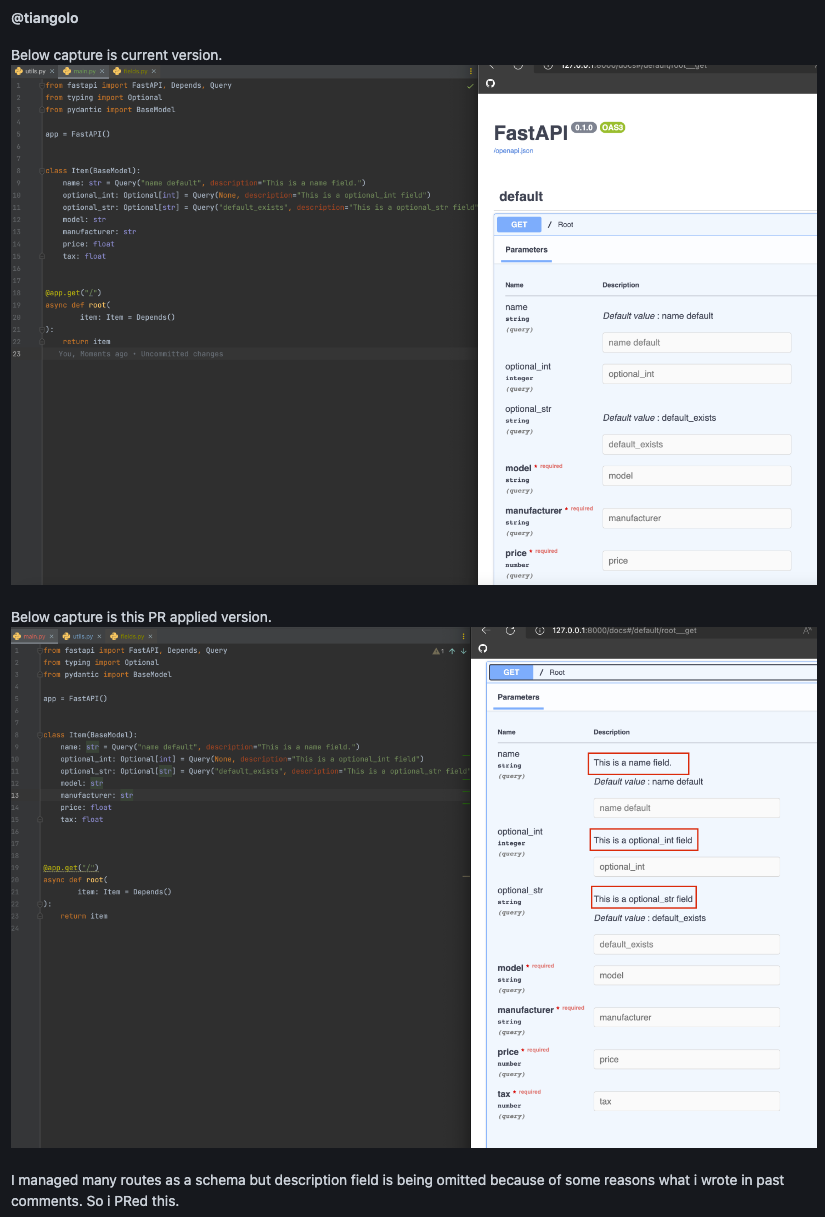
Task: Open editor tabs kebab menu in current-version capture
Action: click(x=471, y=72)
